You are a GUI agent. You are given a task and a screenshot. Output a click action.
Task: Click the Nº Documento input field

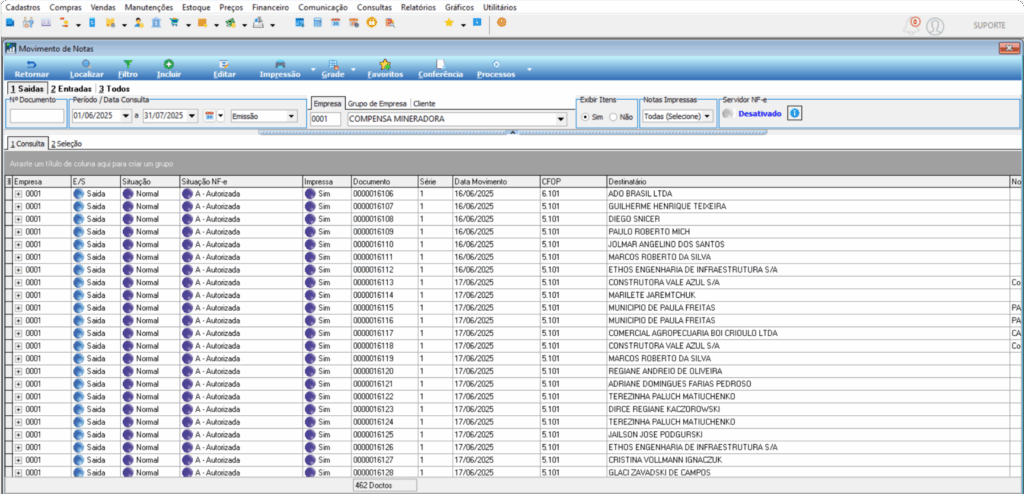[36, 117]
